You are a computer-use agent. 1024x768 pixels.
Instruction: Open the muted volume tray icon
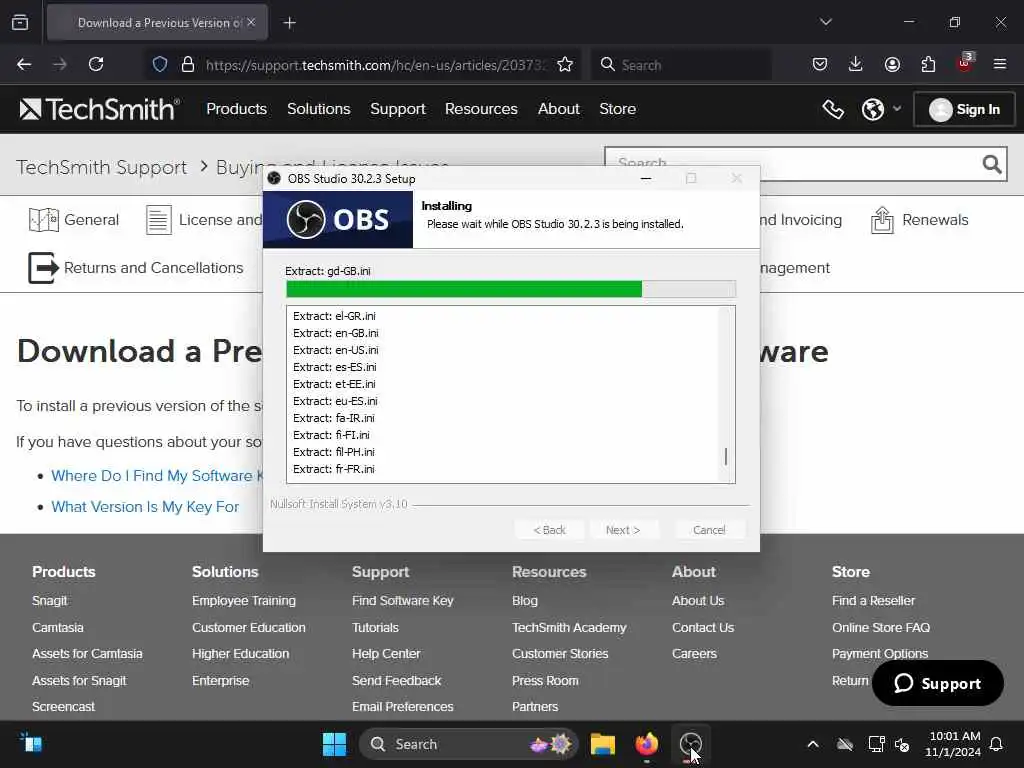pos(902,744)
